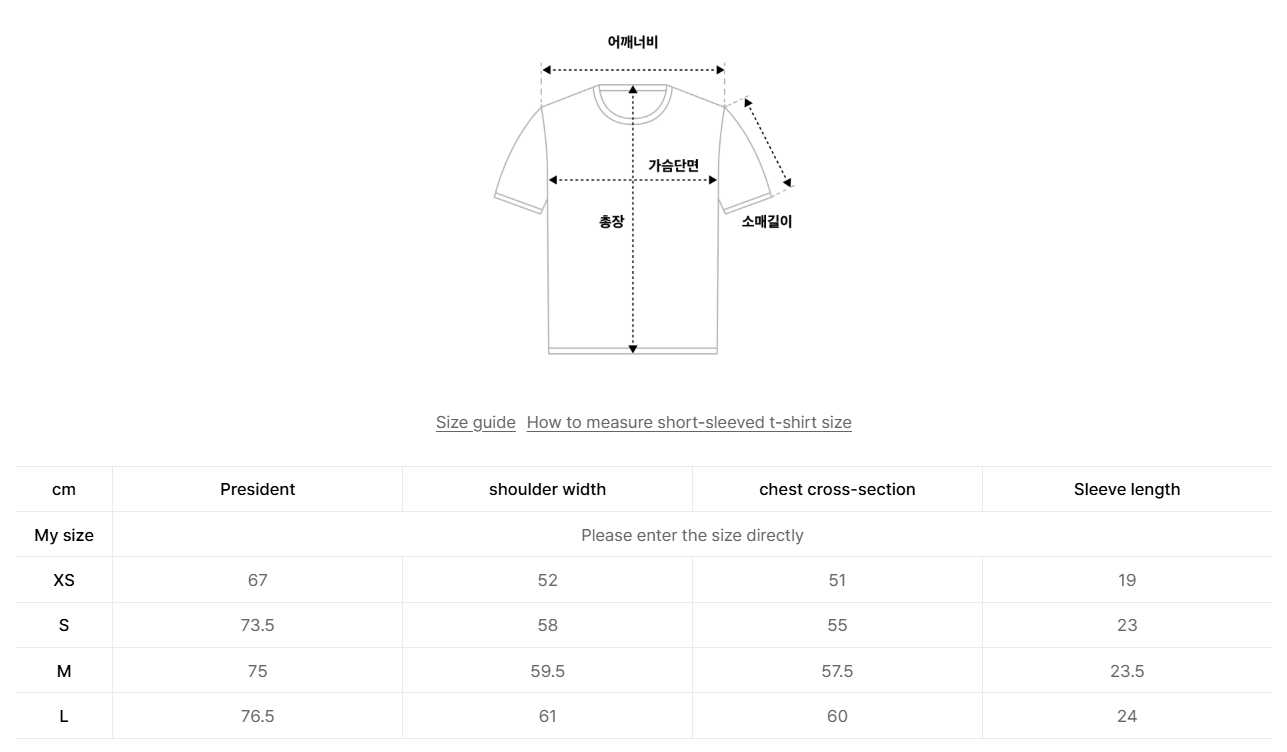Click the 가슴단면 label on the diagram
Image resolution: width=1287 pixels, height=752 pixels.
[x=673, y=165]
